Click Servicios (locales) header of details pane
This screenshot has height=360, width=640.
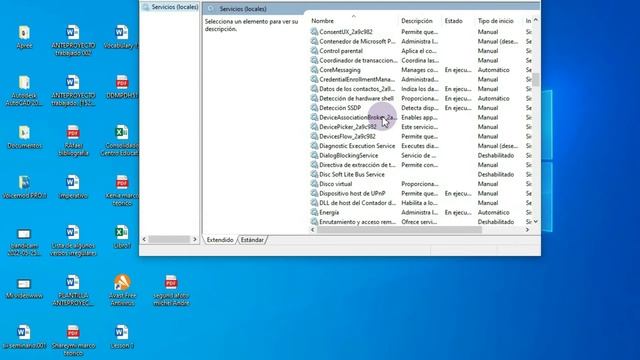point(243,9)
